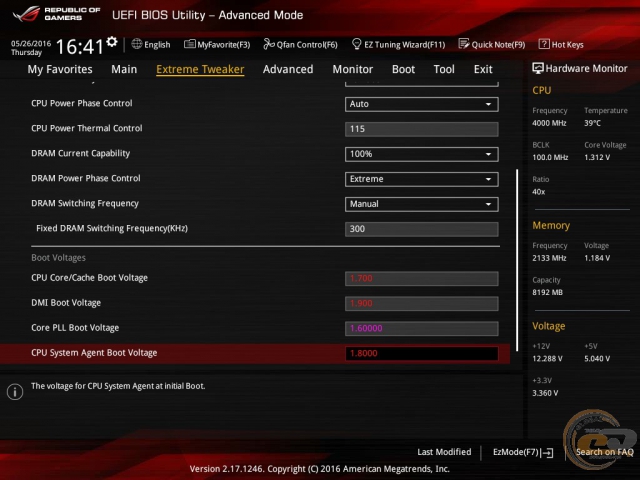The height and width of the screenshot is (480, 640).
Task: Open Qfan Control(F6)
Action: 300,44
